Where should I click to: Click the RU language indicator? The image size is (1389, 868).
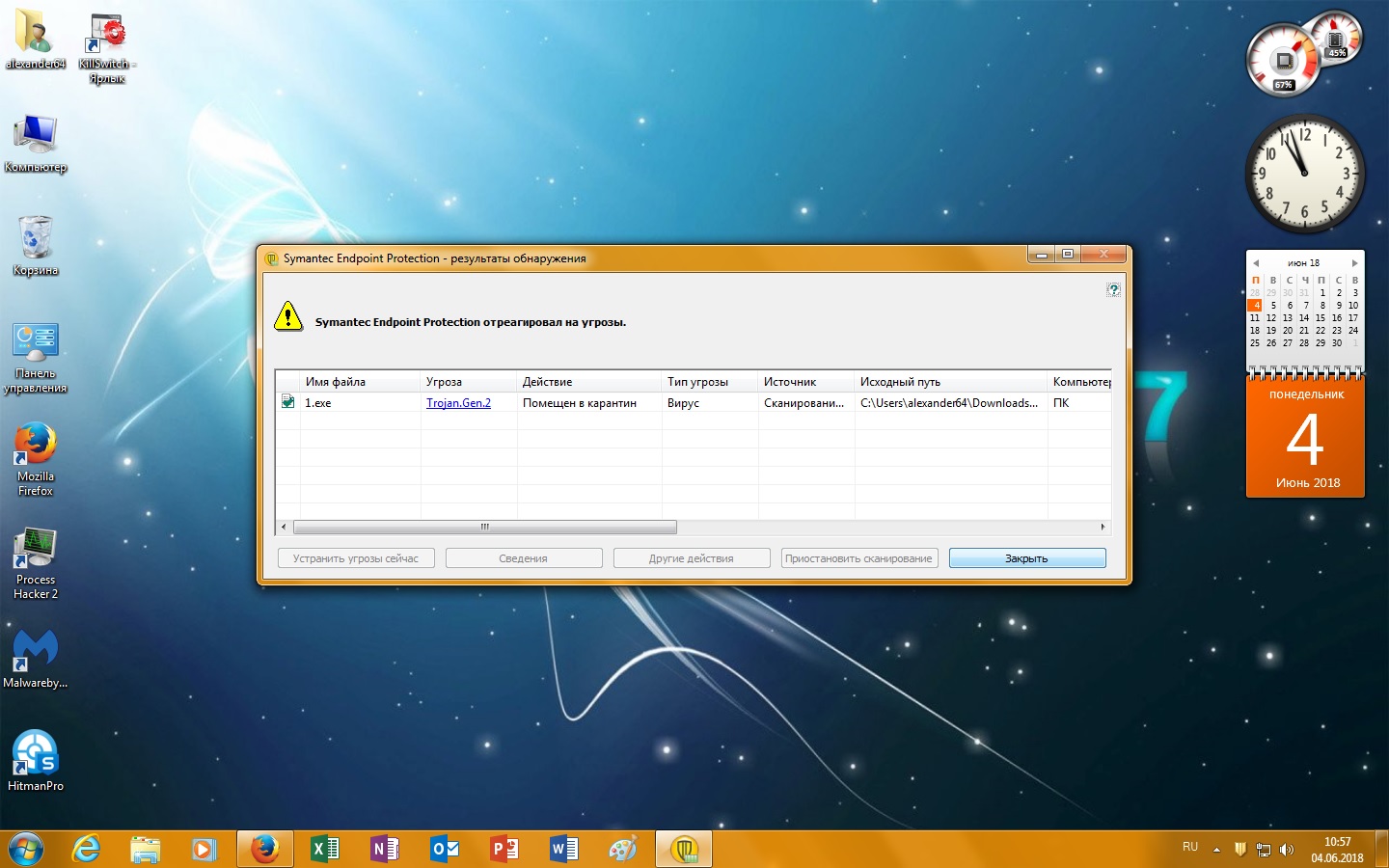pos(1190,847)
